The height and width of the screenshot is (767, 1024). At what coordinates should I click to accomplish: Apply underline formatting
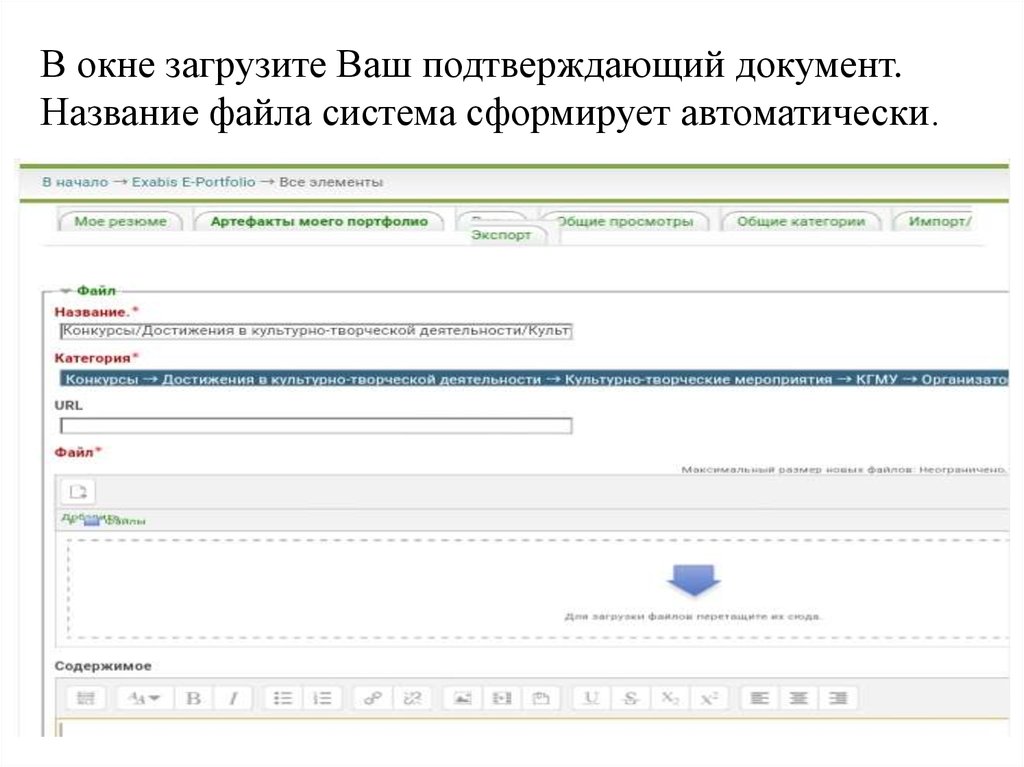coord(591,698)
